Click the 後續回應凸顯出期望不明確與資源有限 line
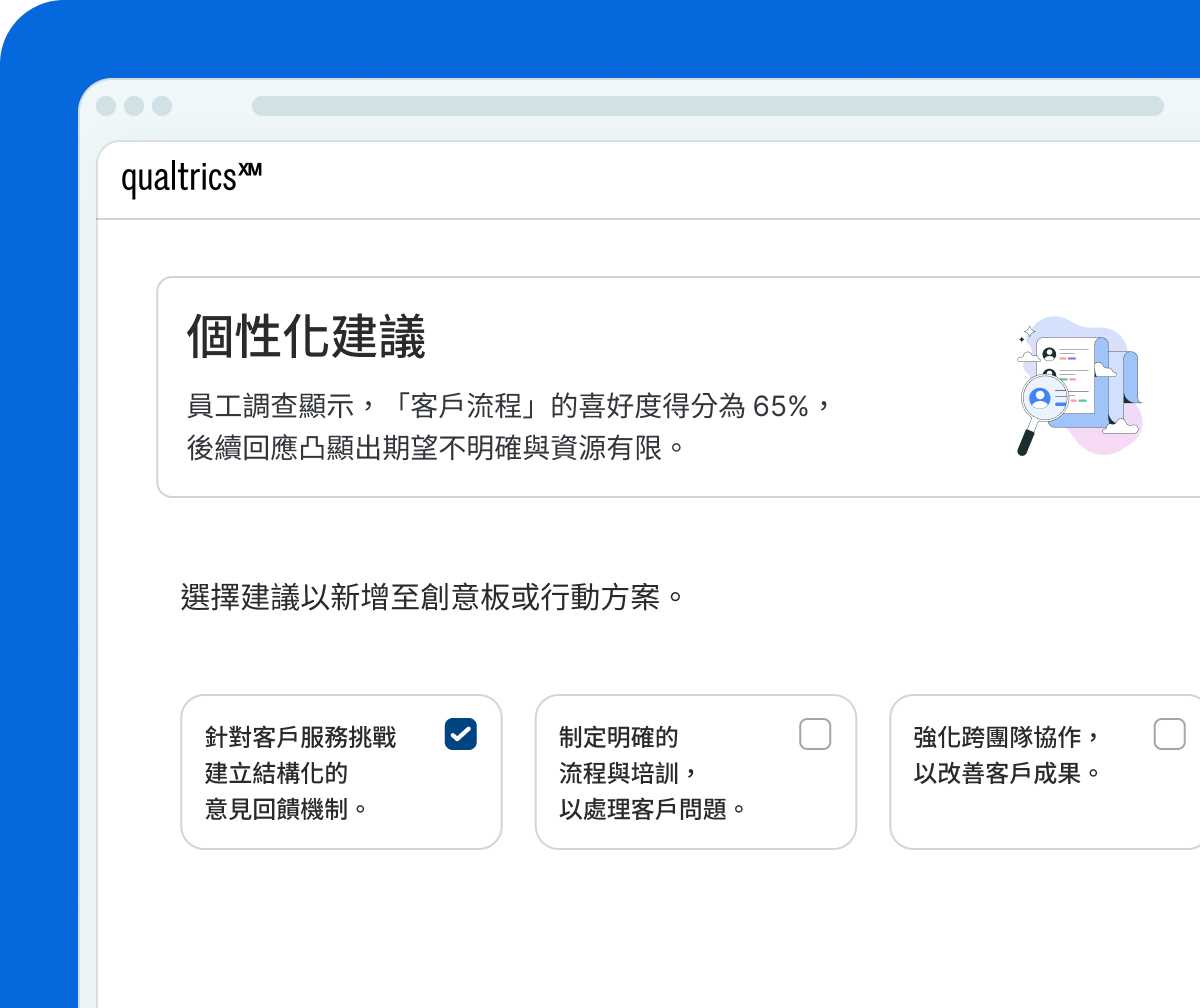 click(437, 447)
